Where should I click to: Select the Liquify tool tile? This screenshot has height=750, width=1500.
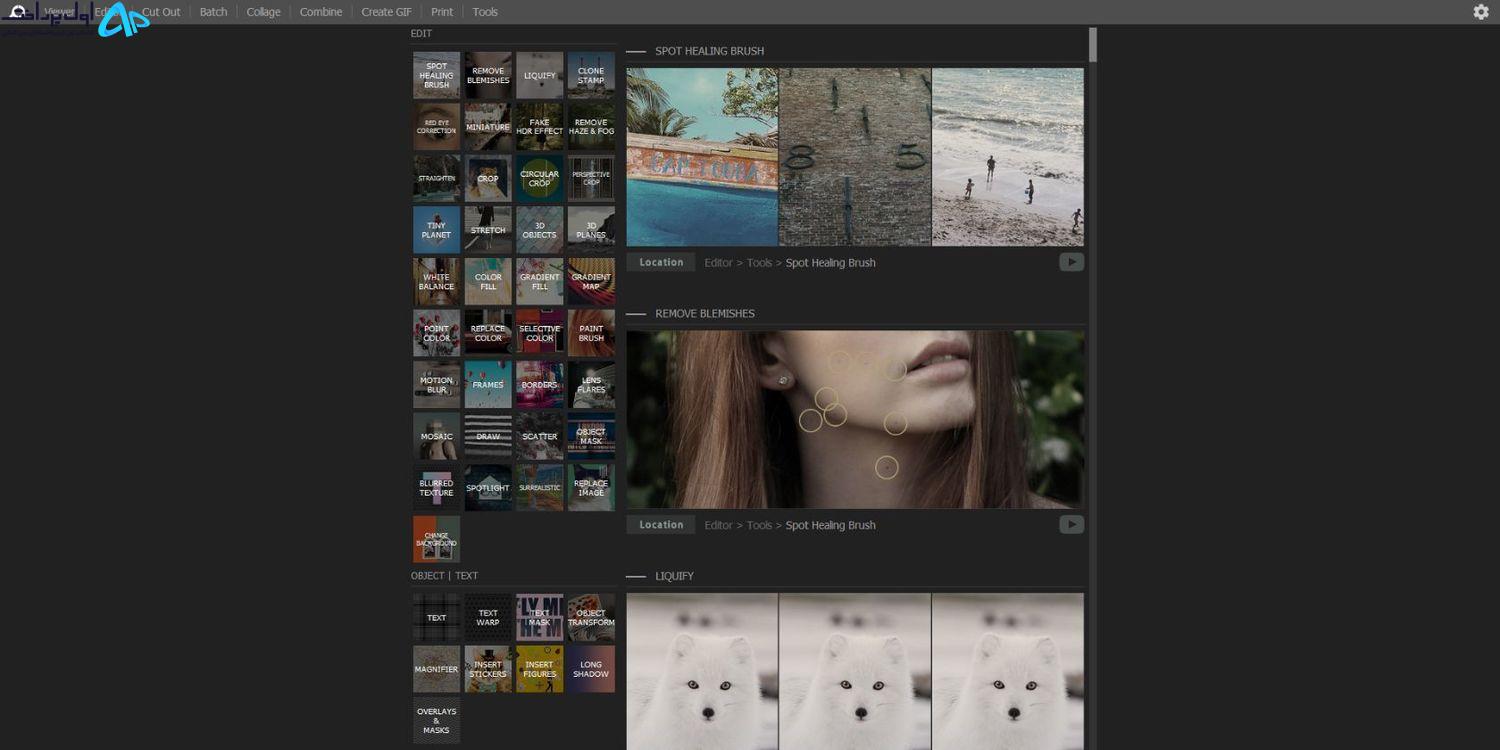pyautogui.click(x=540, y=75)
